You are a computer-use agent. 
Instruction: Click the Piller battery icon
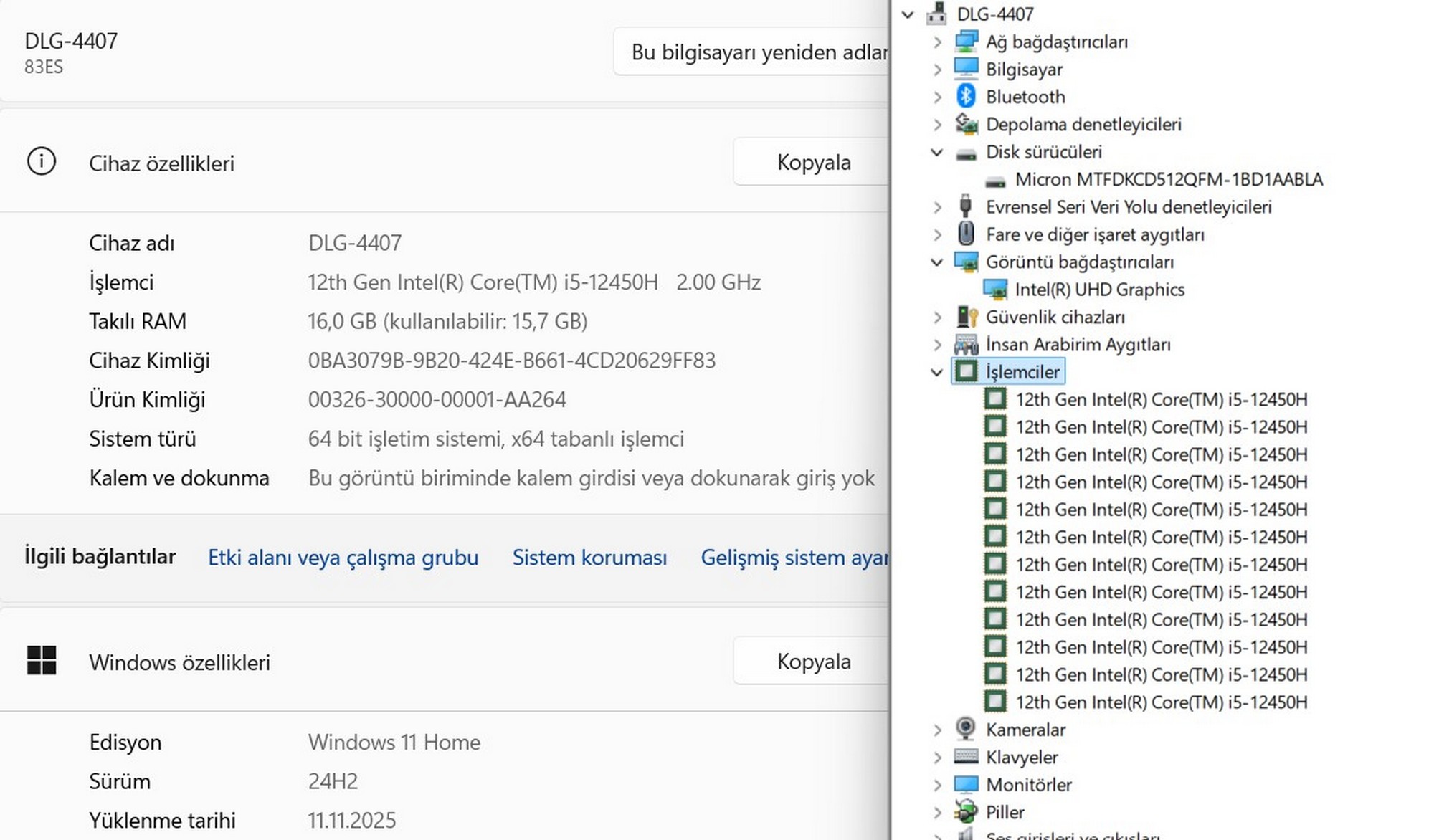[x=966, y=812]
